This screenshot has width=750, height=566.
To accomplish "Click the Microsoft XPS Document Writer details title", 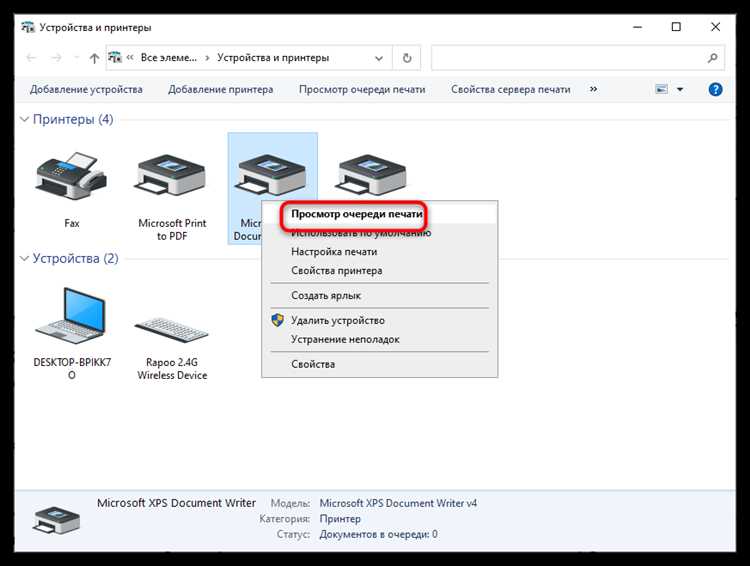I will click(176, 503).
